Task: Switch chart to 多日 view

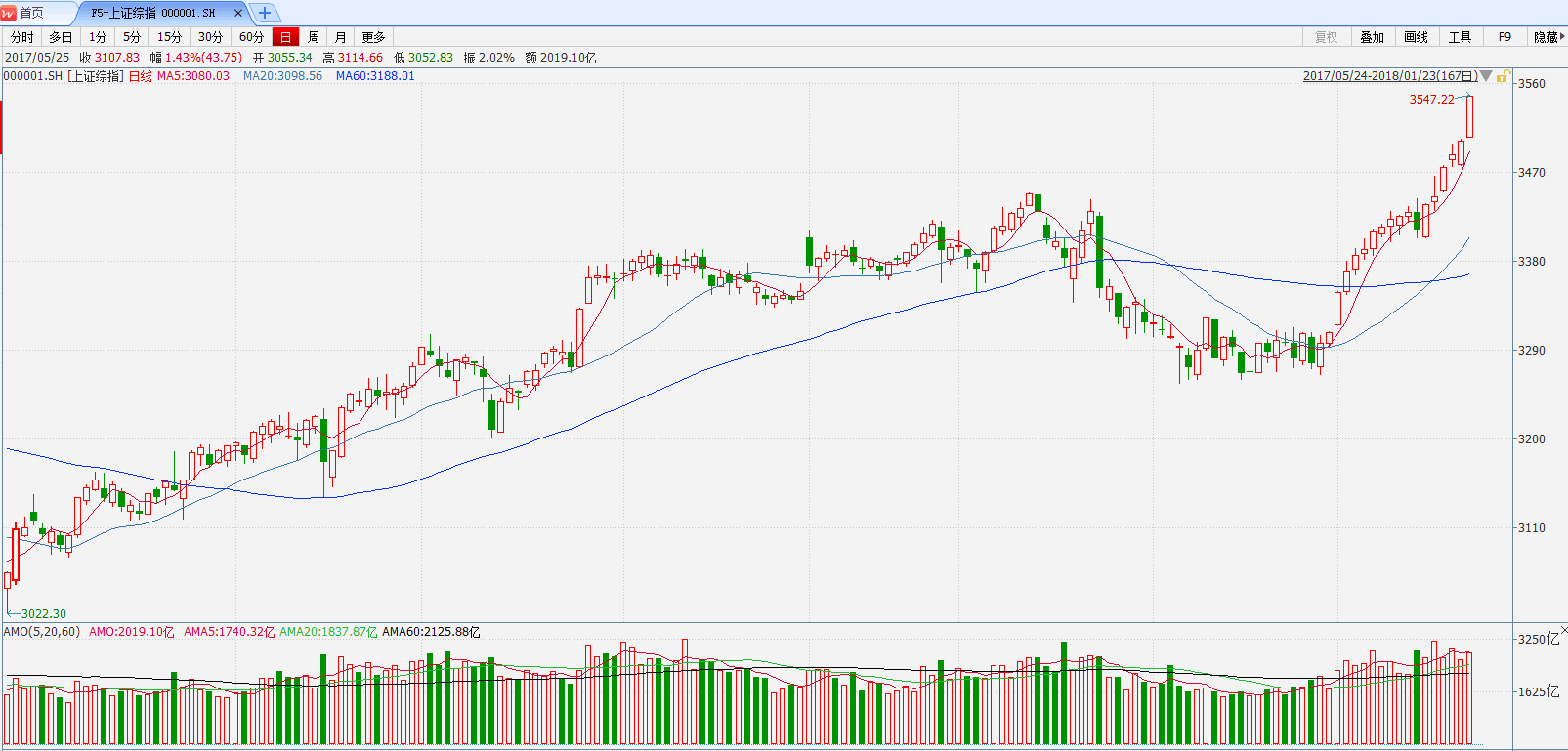Action: [x=61, y=37]
